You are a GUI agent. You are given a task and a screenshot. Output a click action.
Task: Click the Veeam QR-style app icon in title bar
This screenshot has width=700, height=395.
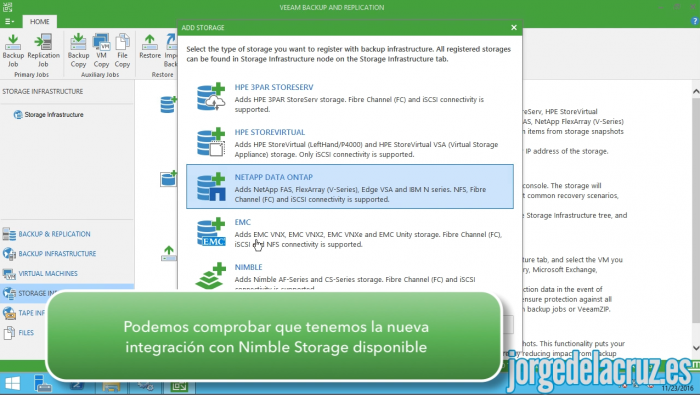(x=7, y=6)
